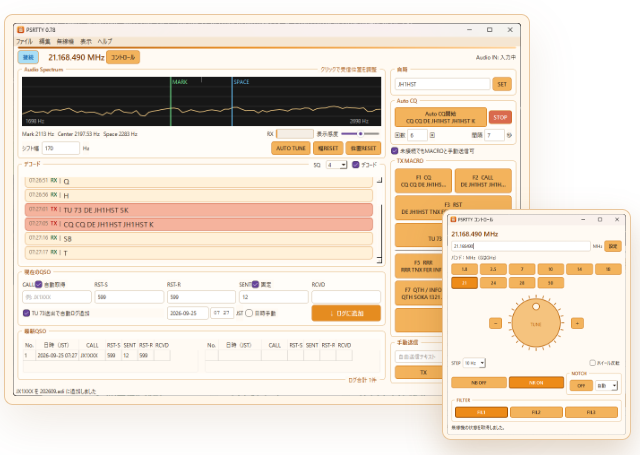
Task: Start Auto CQ with the Auto CQ開始 button
Action: click(440, 117)
